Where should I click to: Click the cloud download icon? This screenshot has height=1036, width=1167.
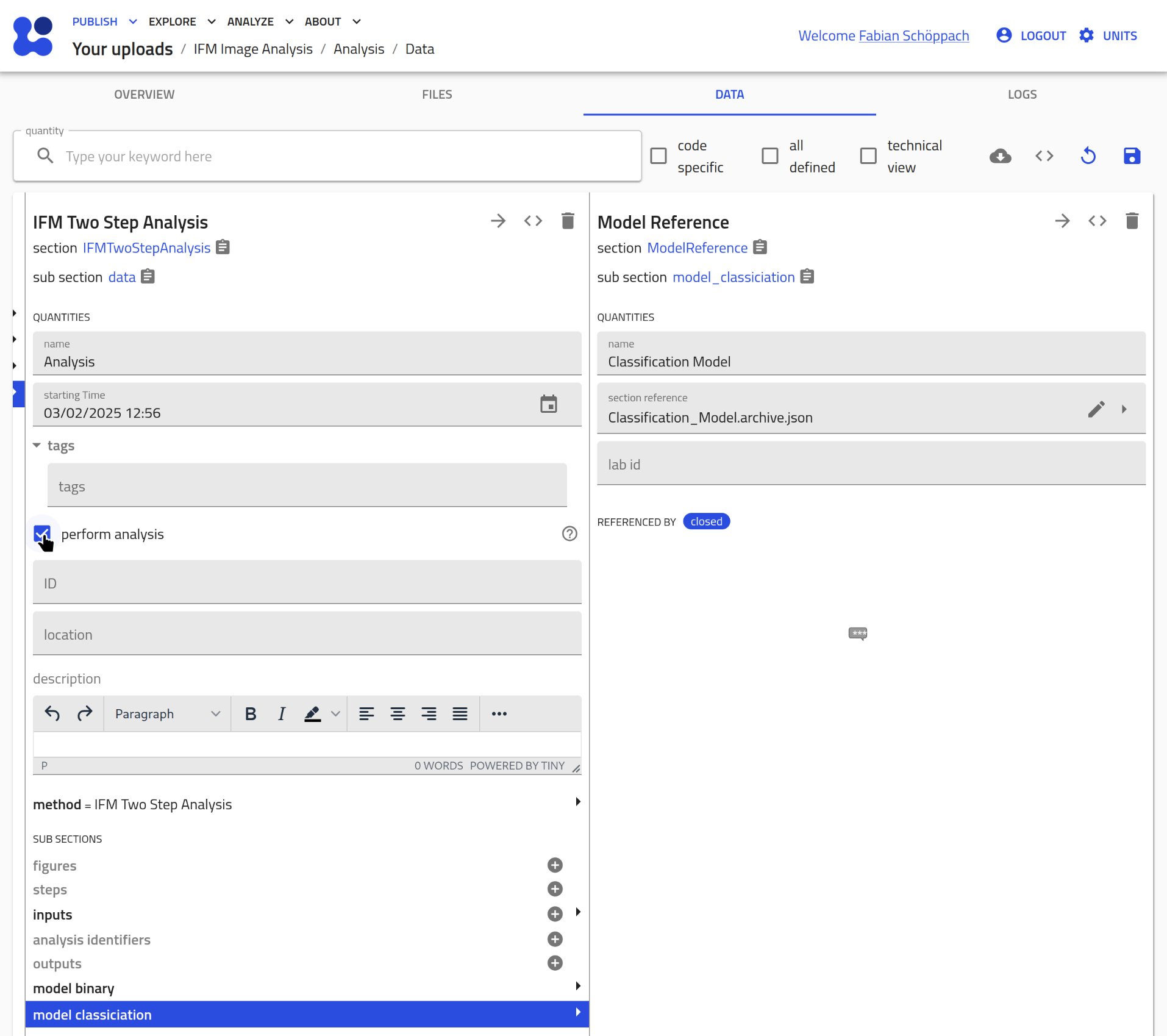tap(1000, 156)
